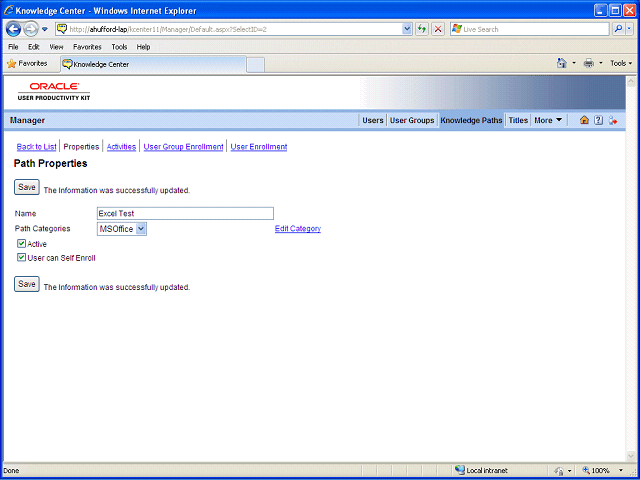Click the page scrollbar down arrow
Viewport: 640px width, 480px height.
click(x=631, y=456)
